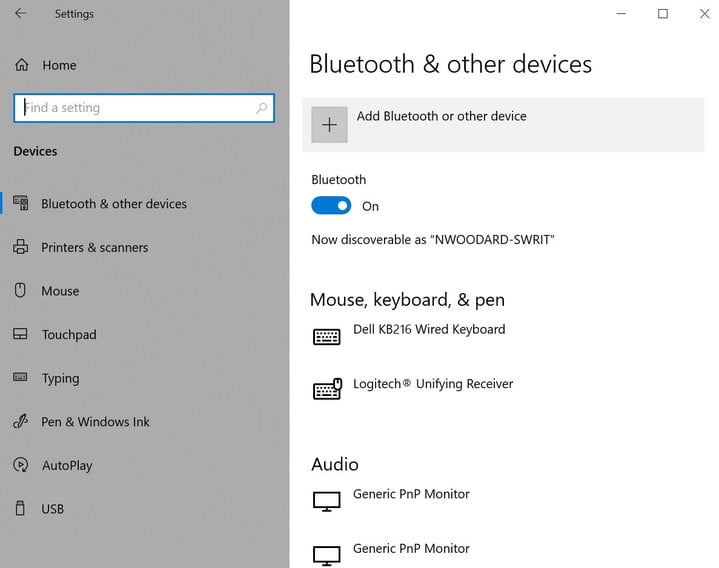Click the plus icon to add device
Viewport: 719px width, 568px height.
329,125
